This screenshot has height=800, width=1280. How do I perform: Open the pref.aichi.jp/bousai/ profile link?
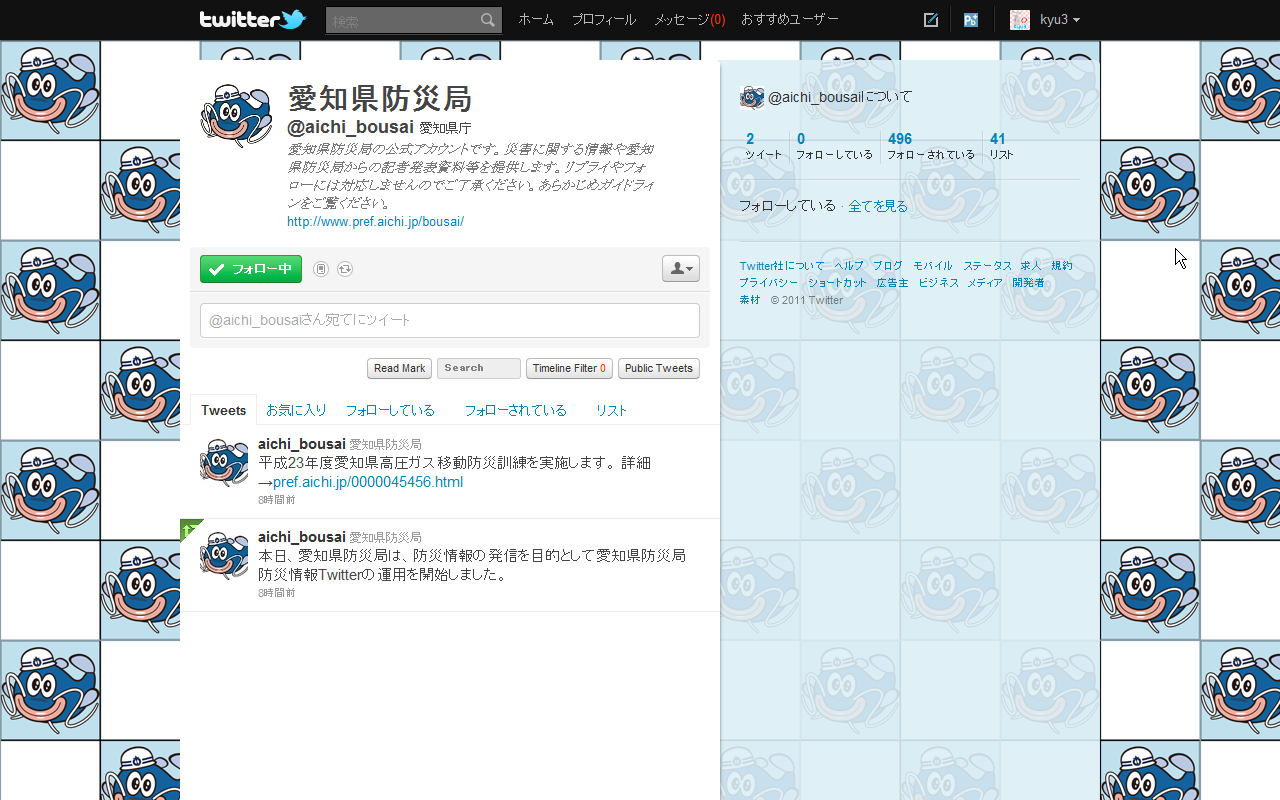click(375, 222)
